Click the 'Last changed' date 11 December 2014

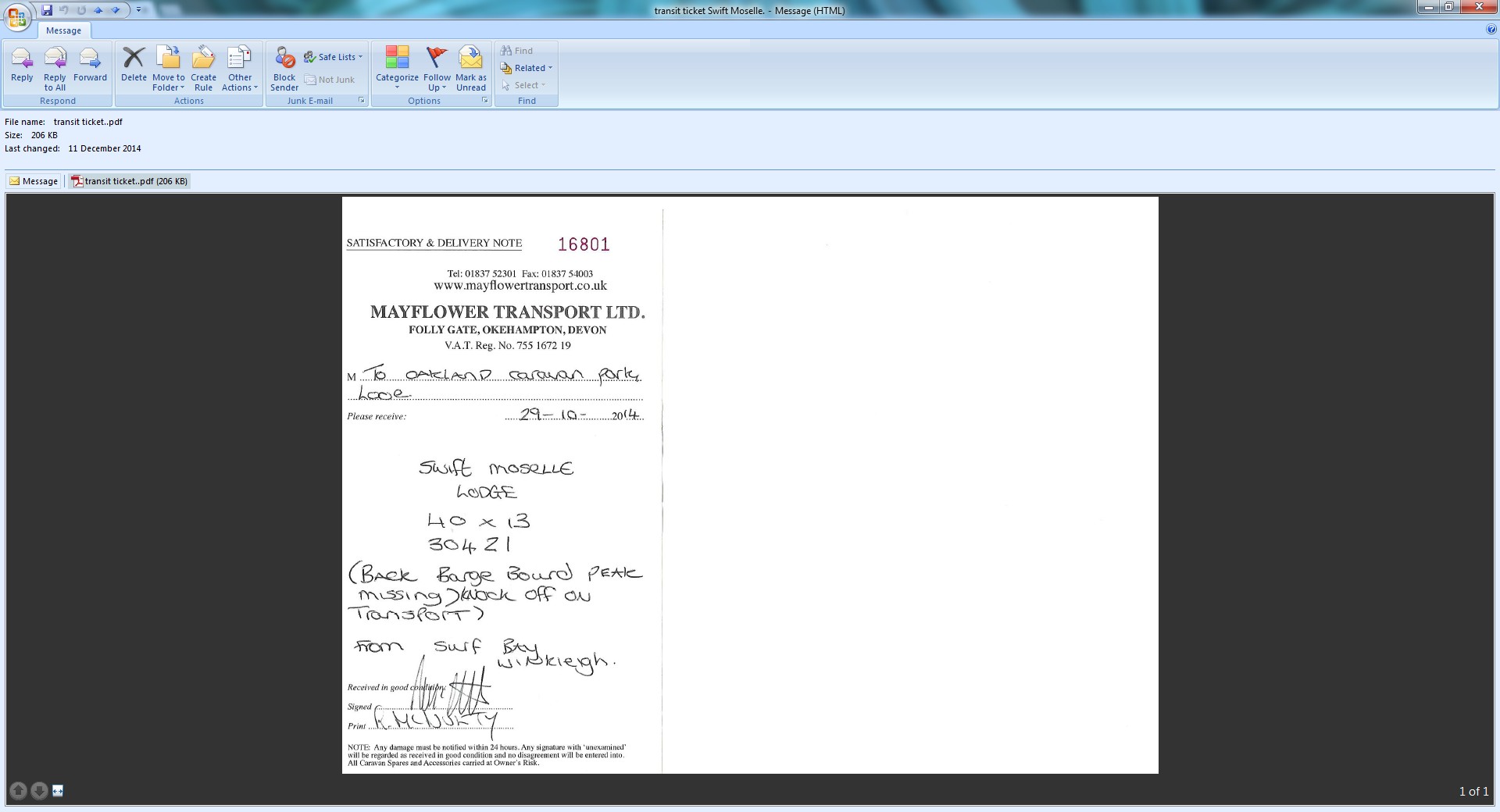(x=105, y=148)
